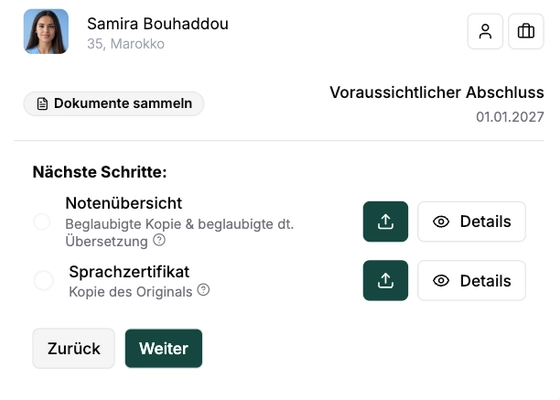Click the Dokumente sammeln status badge
Viewport: 560px width, 400px height.
point(114,104)
